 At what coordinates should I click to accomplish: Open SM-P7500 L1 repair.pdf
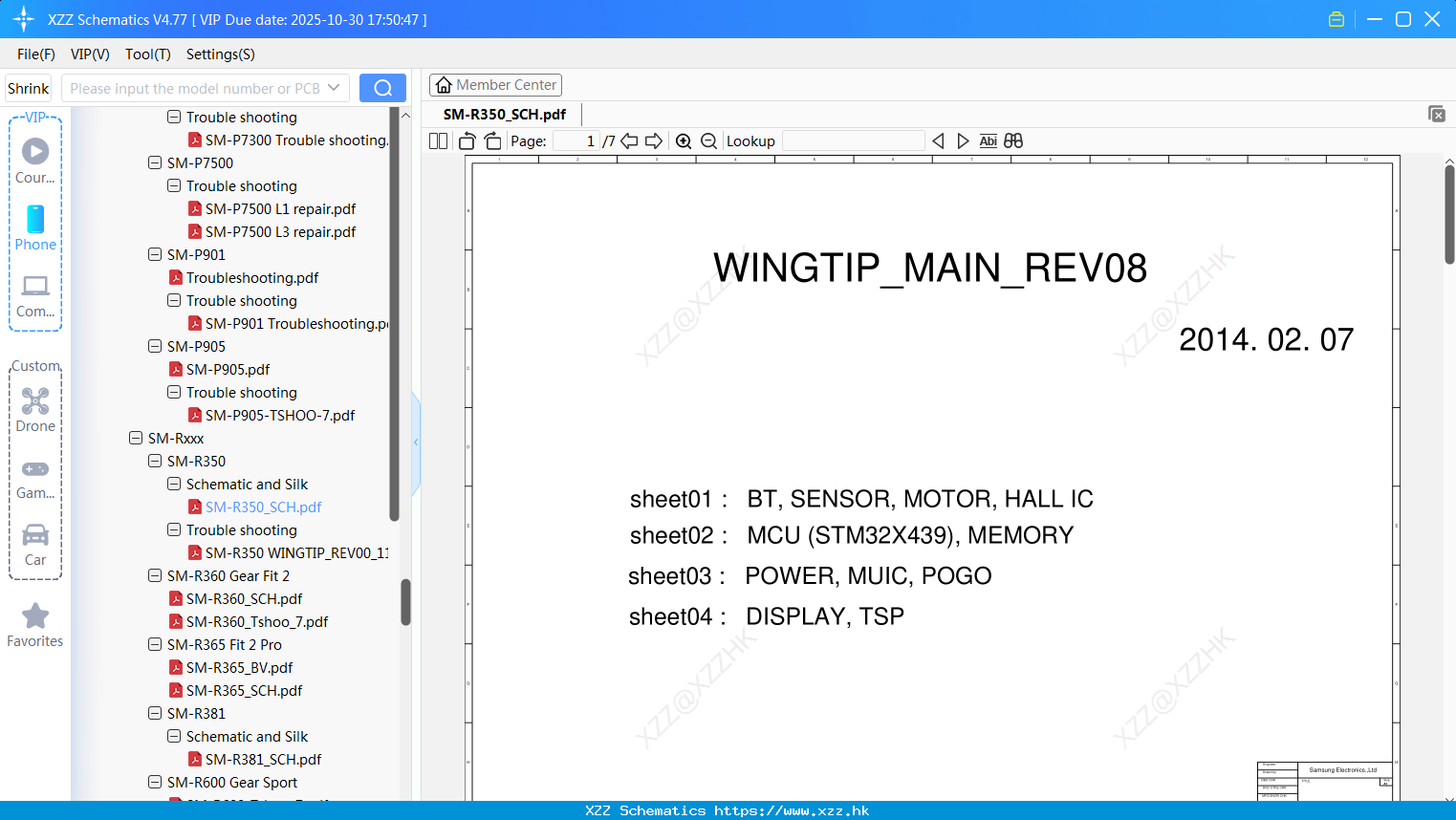tap(280, 209)
